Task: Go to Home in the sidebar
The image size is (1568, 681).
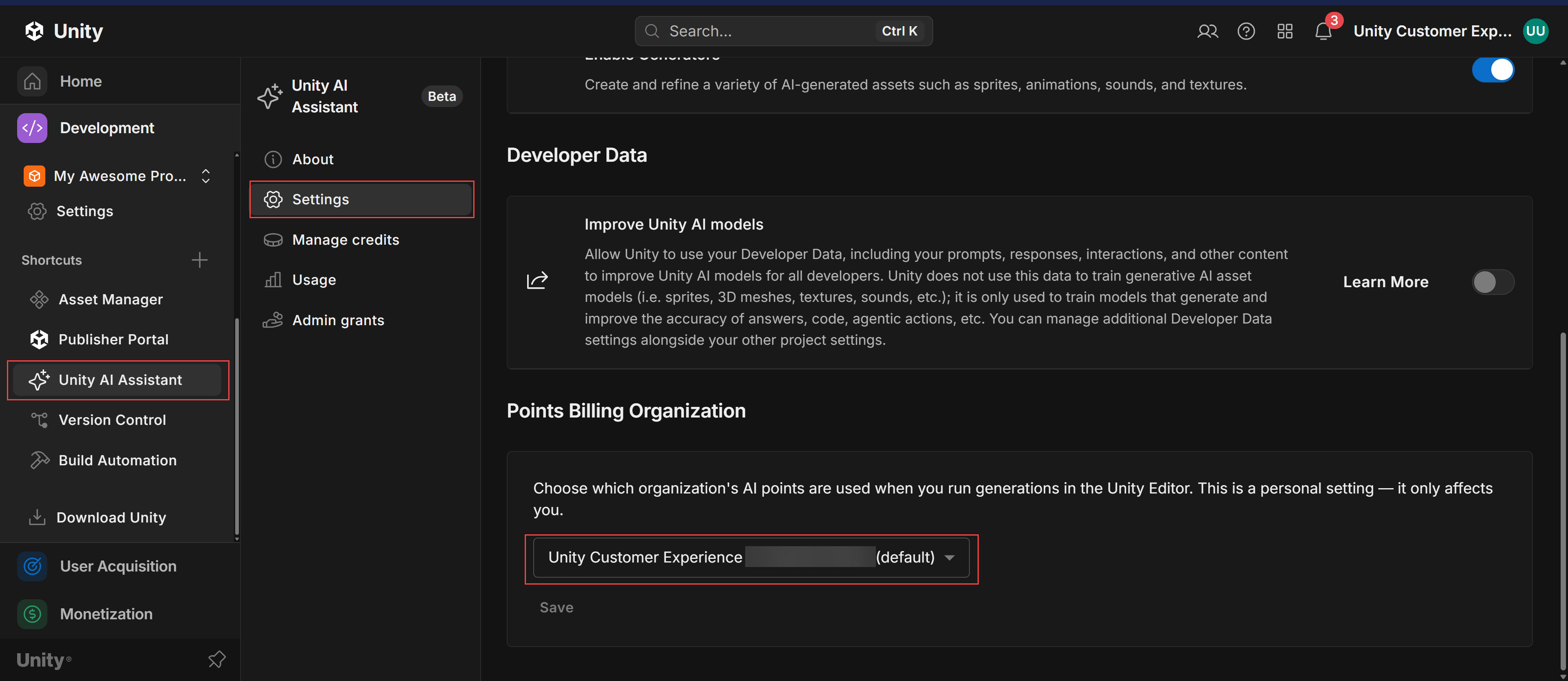Action: tap(120, 81)
